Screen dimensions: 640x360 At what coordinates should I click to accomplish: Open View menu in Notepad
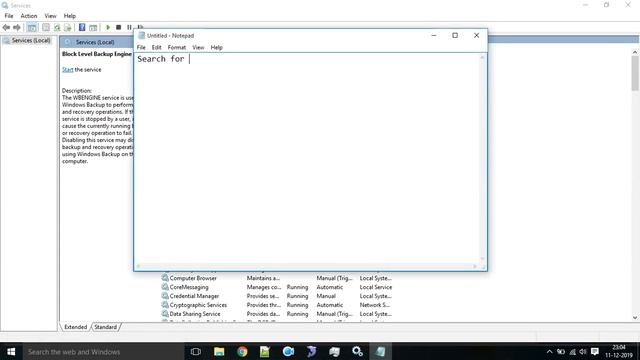point(198,47)
